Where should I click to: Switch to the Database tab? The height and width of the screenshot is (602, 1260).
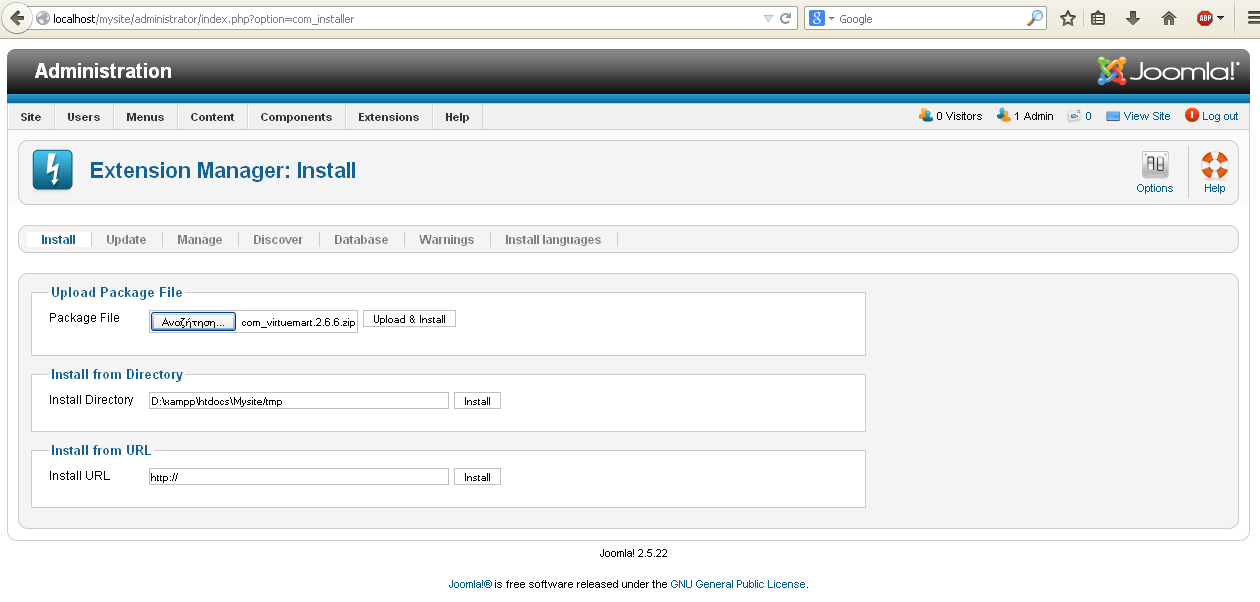361,240
